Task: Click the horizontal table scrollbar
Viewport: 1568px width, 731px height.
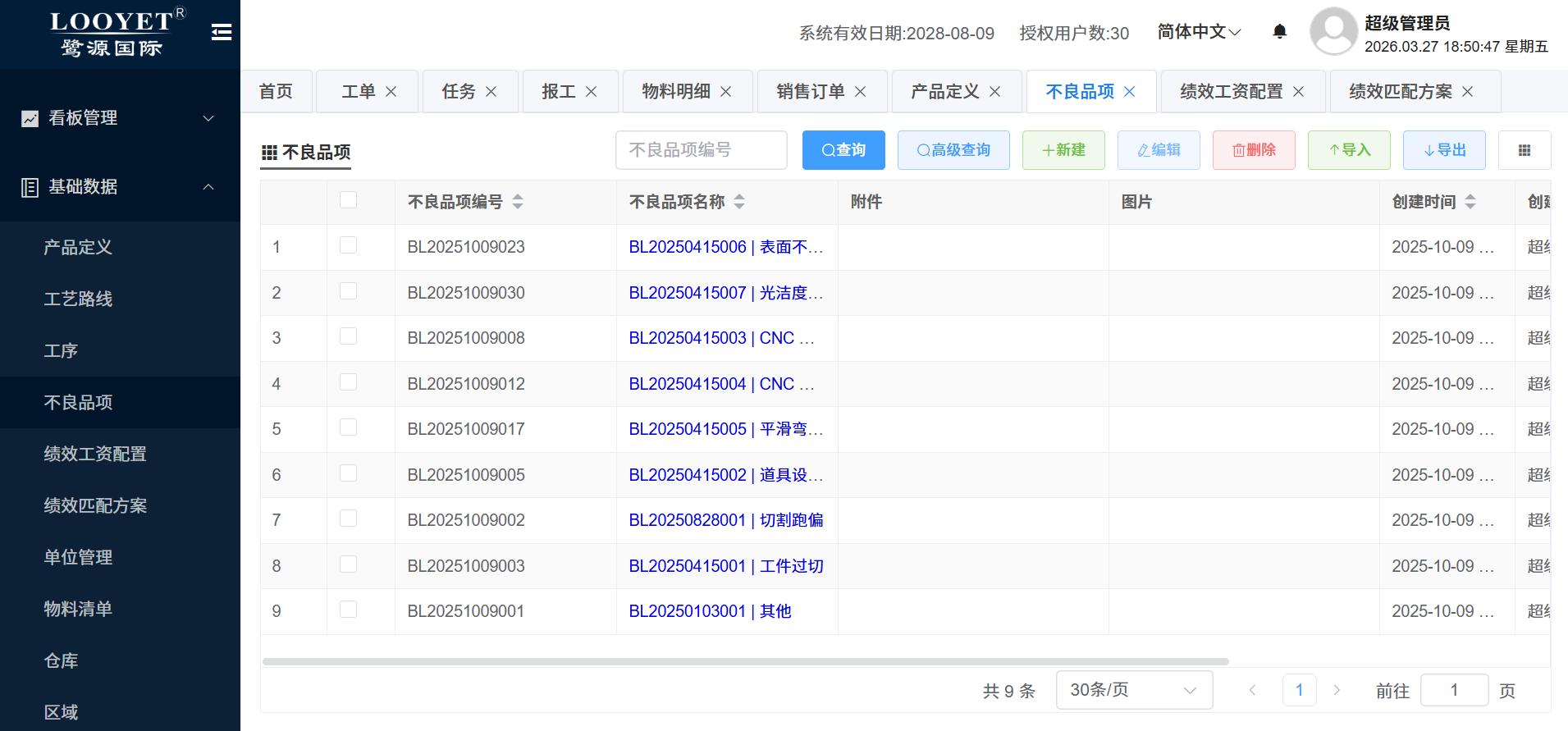Action: [745, 661]
